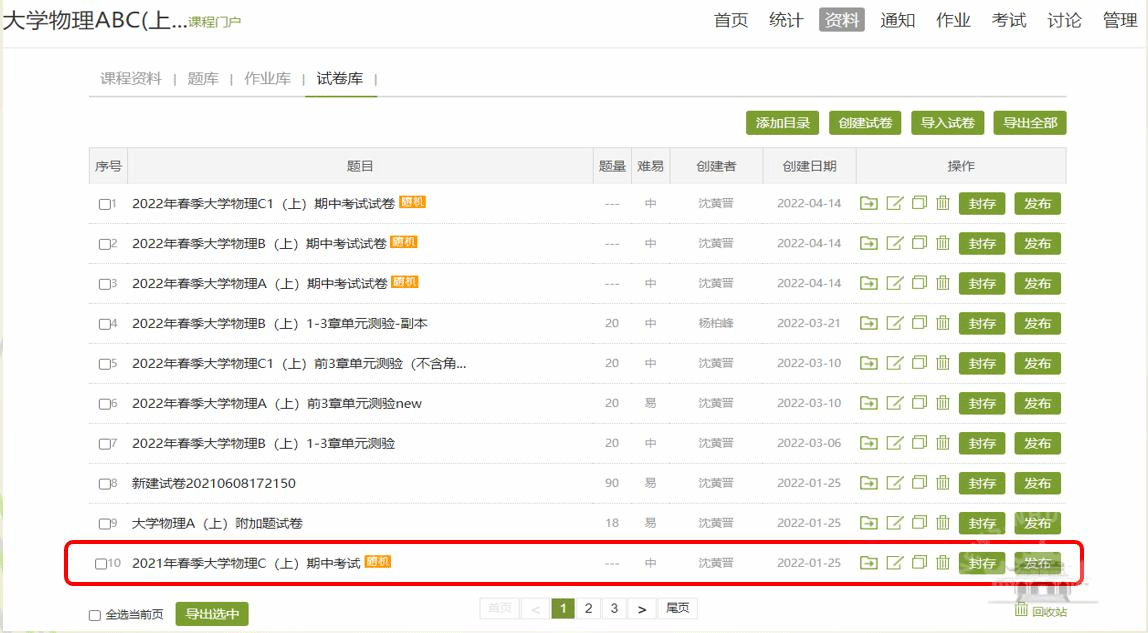
Task: Duplicate the 大学物理A（上）附加题试卷 paper via copy icon
Action: click(x=919, y=523)
